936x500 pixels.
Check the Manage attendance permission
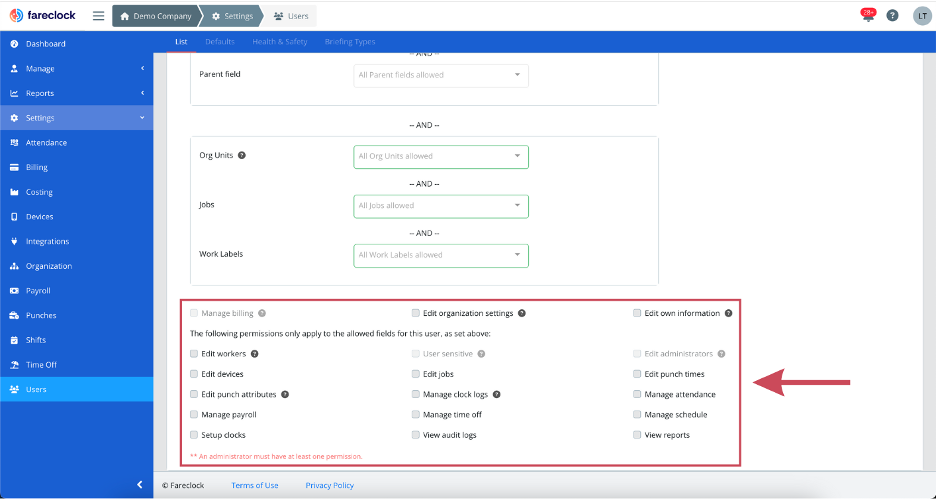637,394
